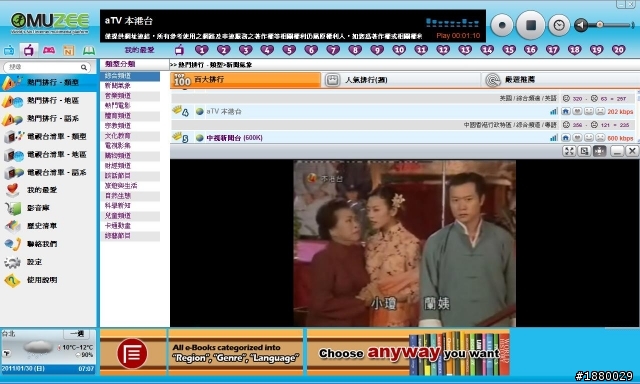Select favorite preset heart number 3
Screen dimensions: 640x384
(x=245, y=50)
